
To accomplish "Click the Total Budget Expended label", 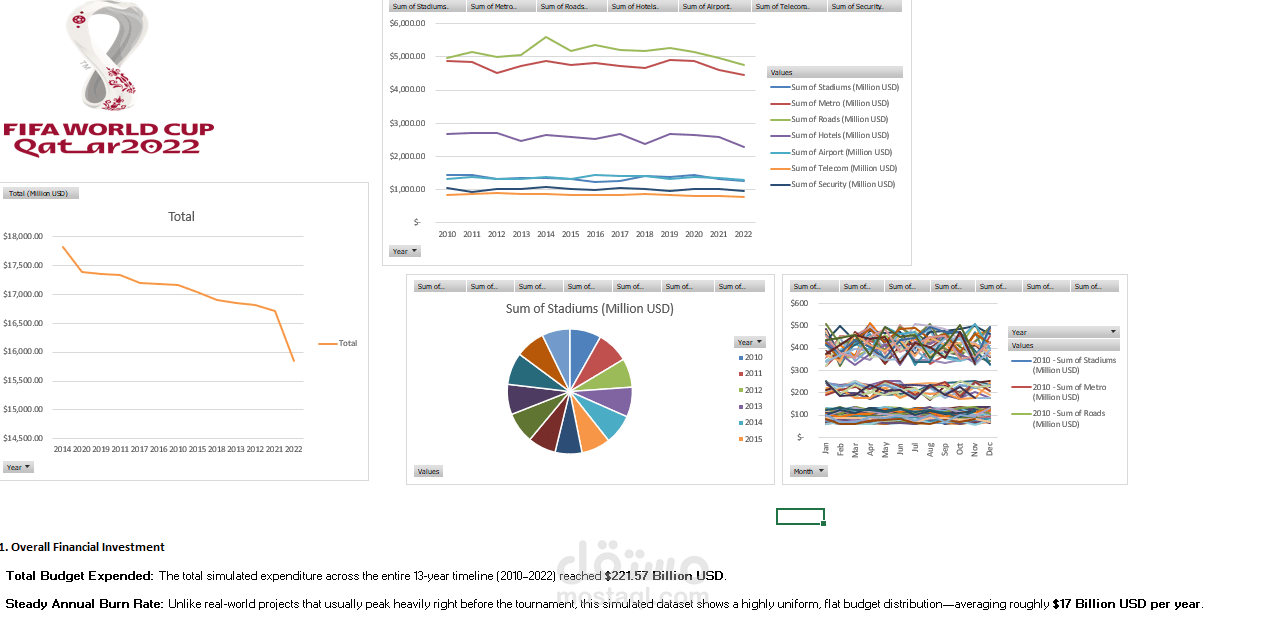I will pos(80,576).
